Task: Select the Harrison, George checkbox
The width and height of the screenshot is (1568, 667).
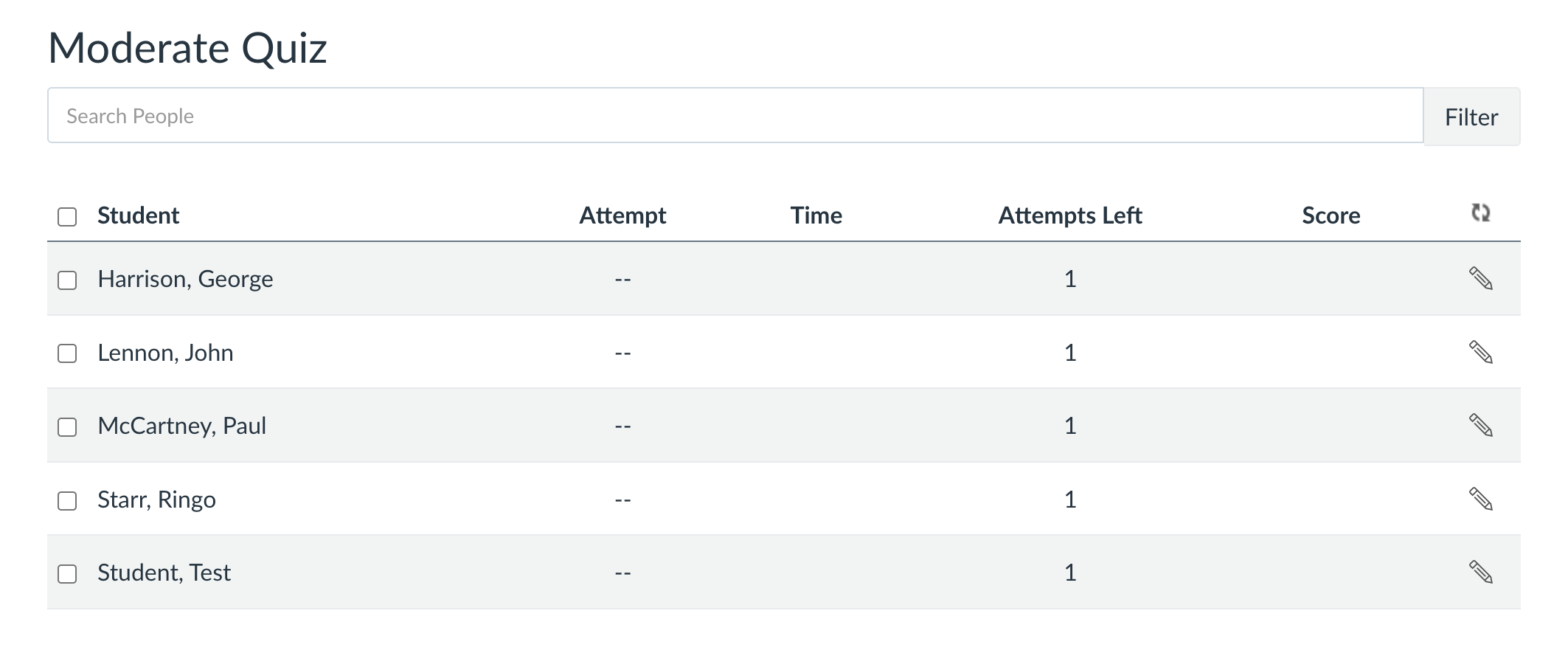Action: [x=67, y=280]
